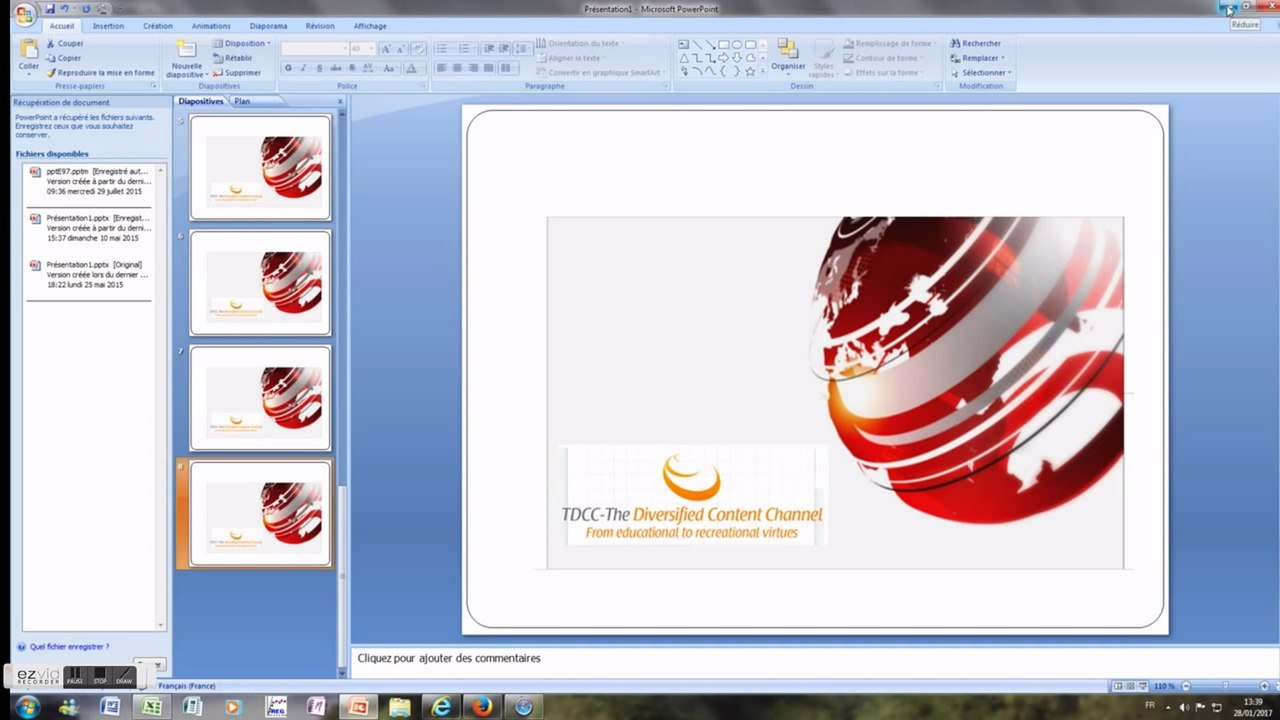Open the Insertion ribbon tab

[x=108, y=26]
